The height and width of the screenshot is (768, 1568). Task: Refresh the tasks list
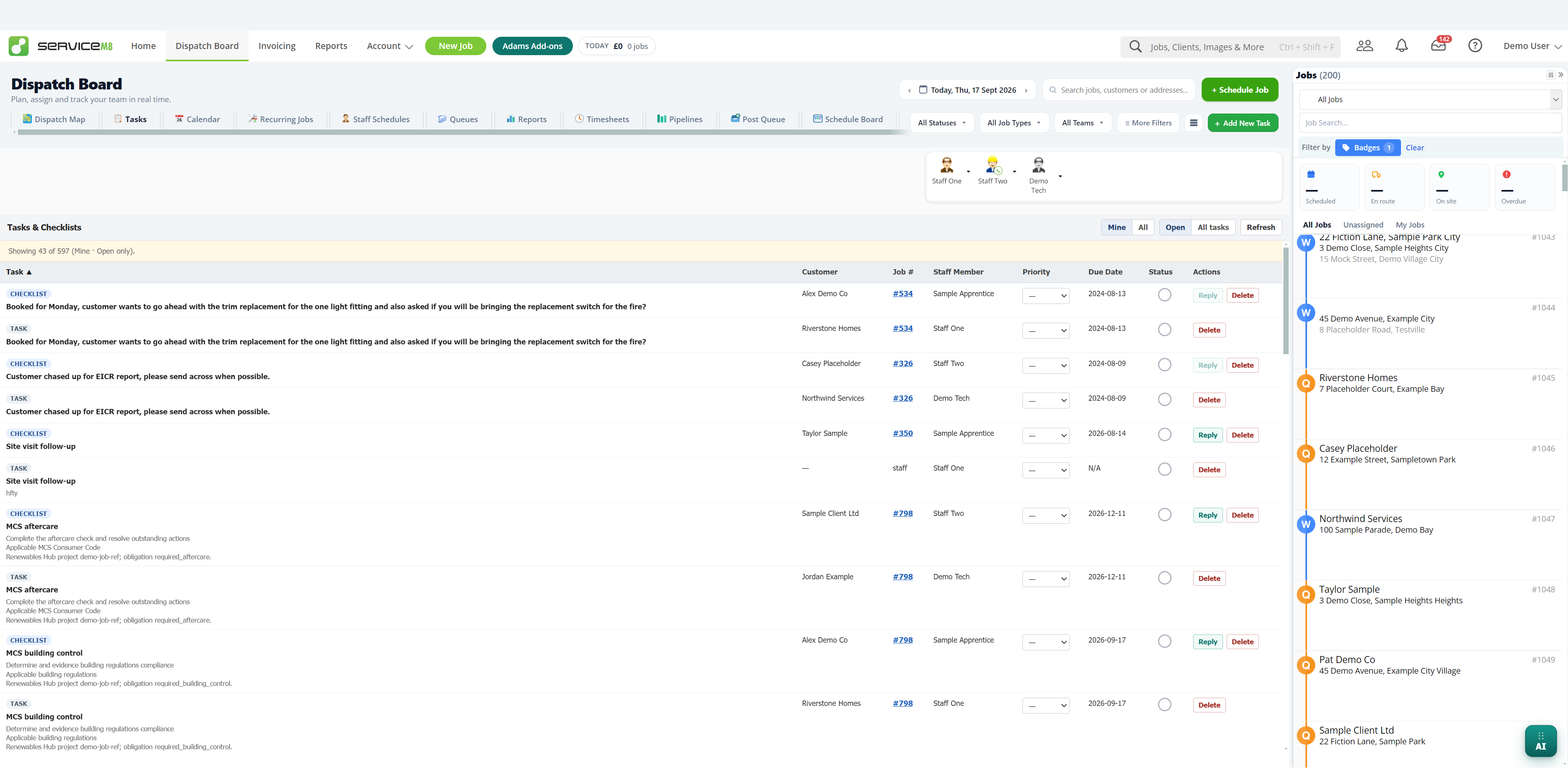pos(1261,227)
